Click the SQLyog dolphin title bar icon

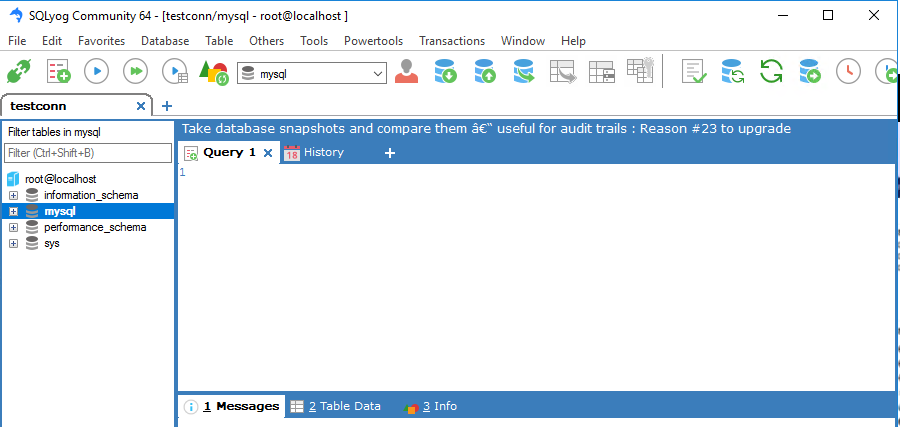click(16, 15)
